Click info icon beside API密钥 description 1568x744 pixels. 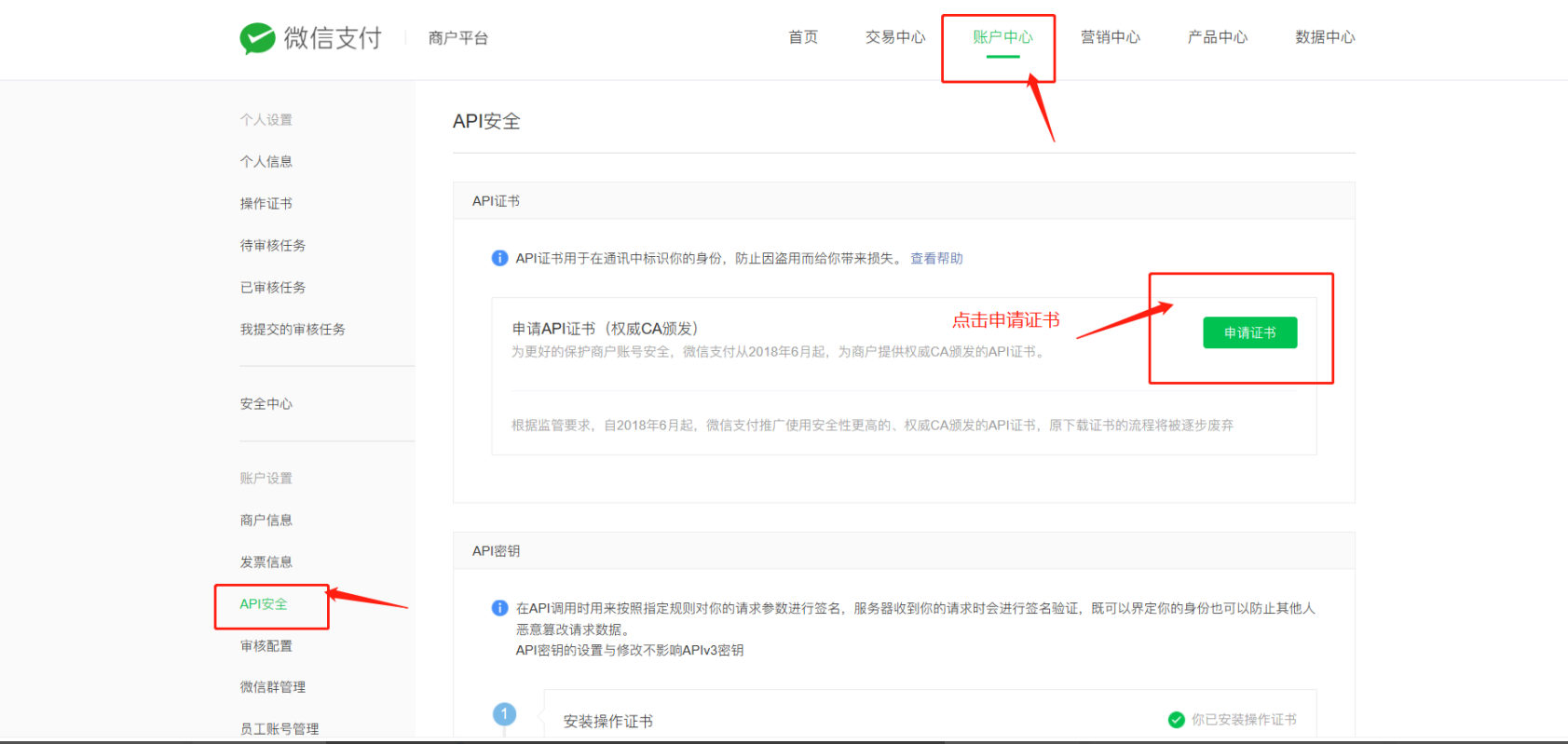point(499,608)
